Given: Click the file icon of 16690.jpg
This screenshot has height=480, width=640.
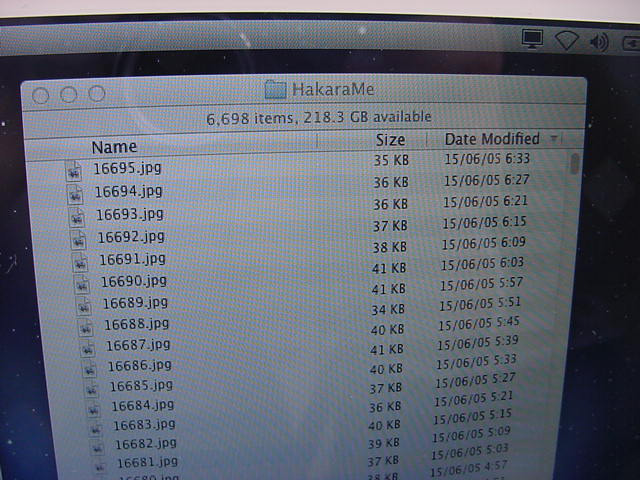Looking at the screenshot, I should pyautogui.click(x=82, y=284).
